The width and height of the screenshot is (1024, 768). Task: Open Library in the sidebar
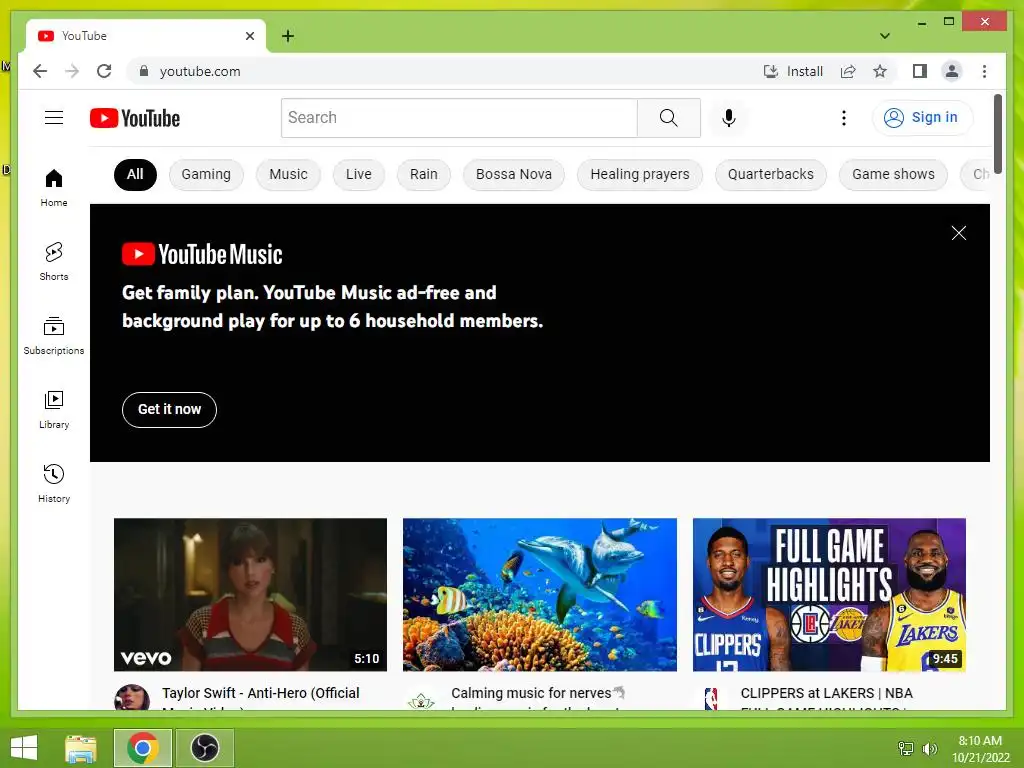54,409
